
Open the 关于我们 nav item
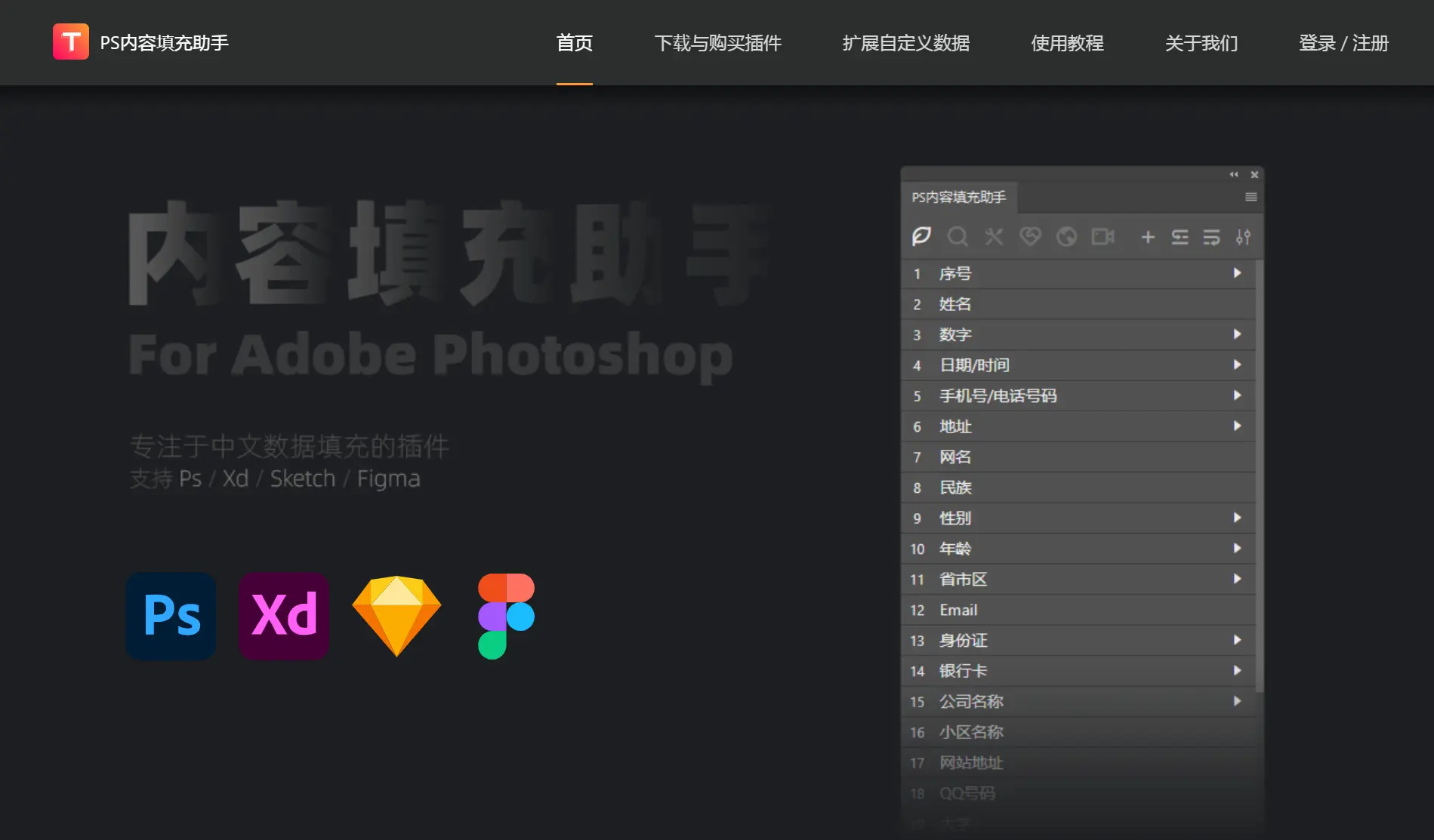pos(1201,43)
